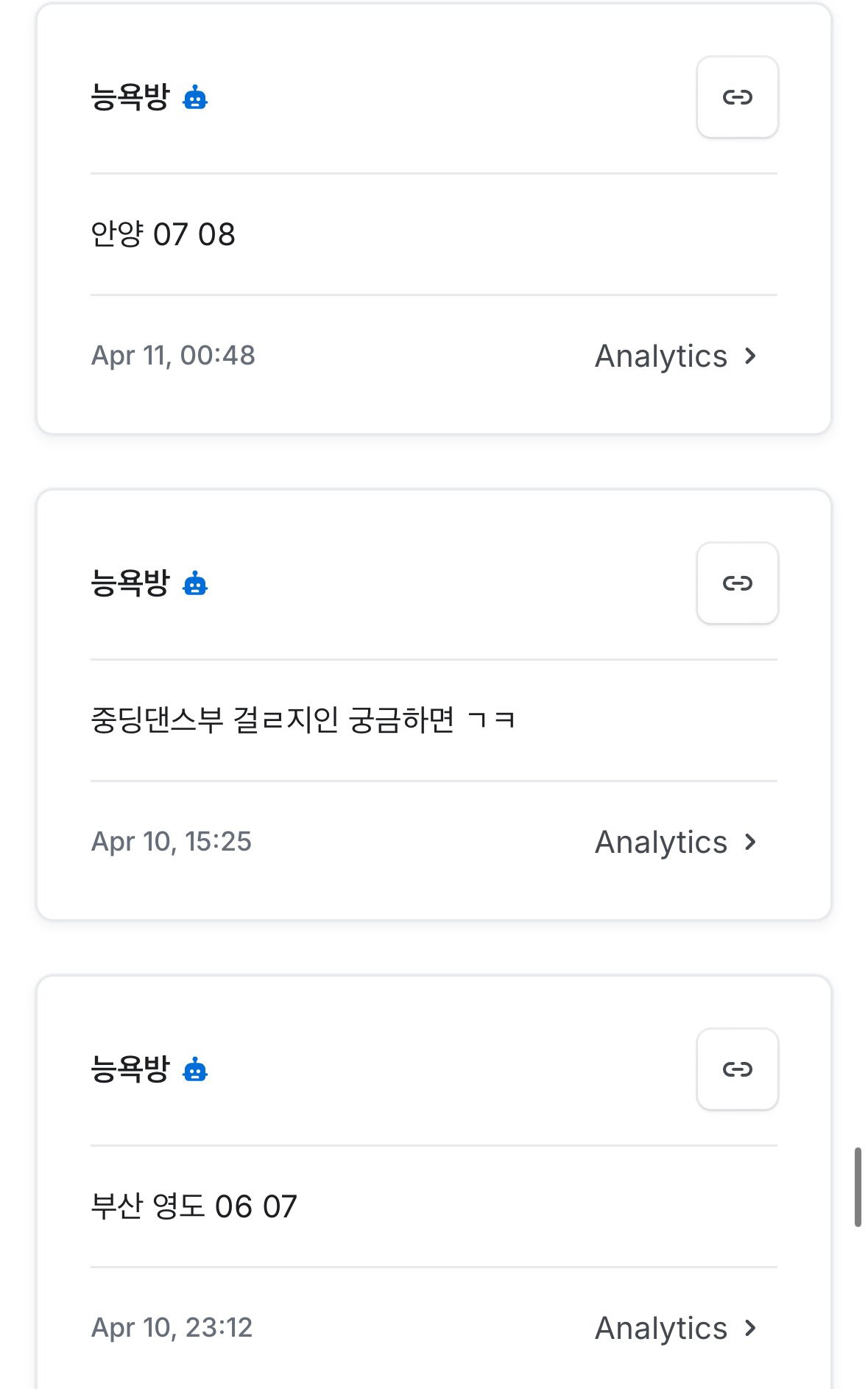The height and width of the screenshot is (1389, 868).
Task: Click 능욕방 name on the Apr 10, 15:25 card
Action: [x=130, y=583]
